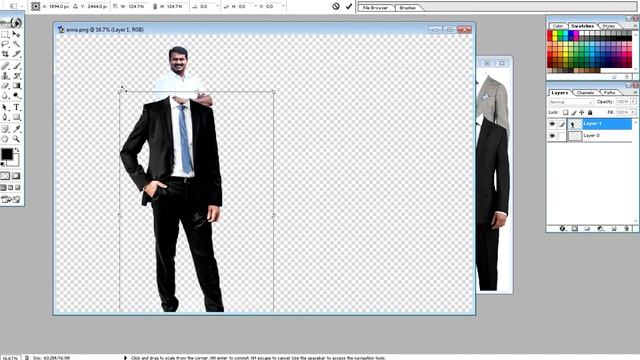Switch to the Channels tab

585,93
